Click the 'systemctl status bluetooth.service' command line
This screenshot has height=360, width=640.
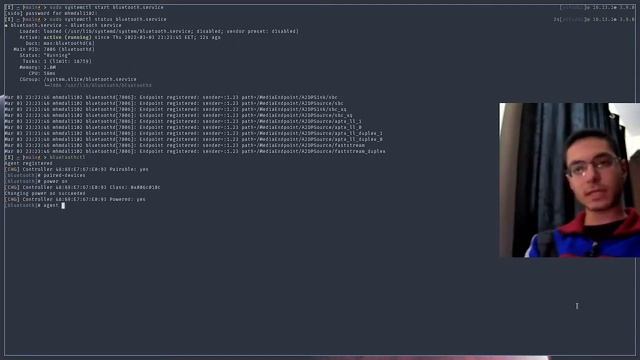tap(85, 19)
